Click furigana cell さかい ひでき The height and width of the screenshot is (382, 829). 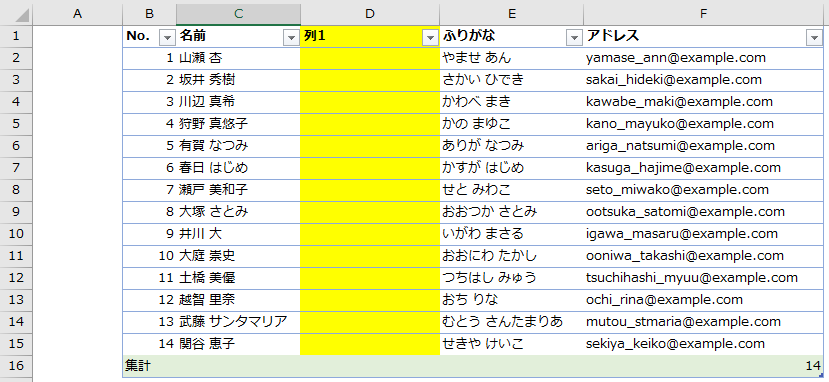click(511, 80)
